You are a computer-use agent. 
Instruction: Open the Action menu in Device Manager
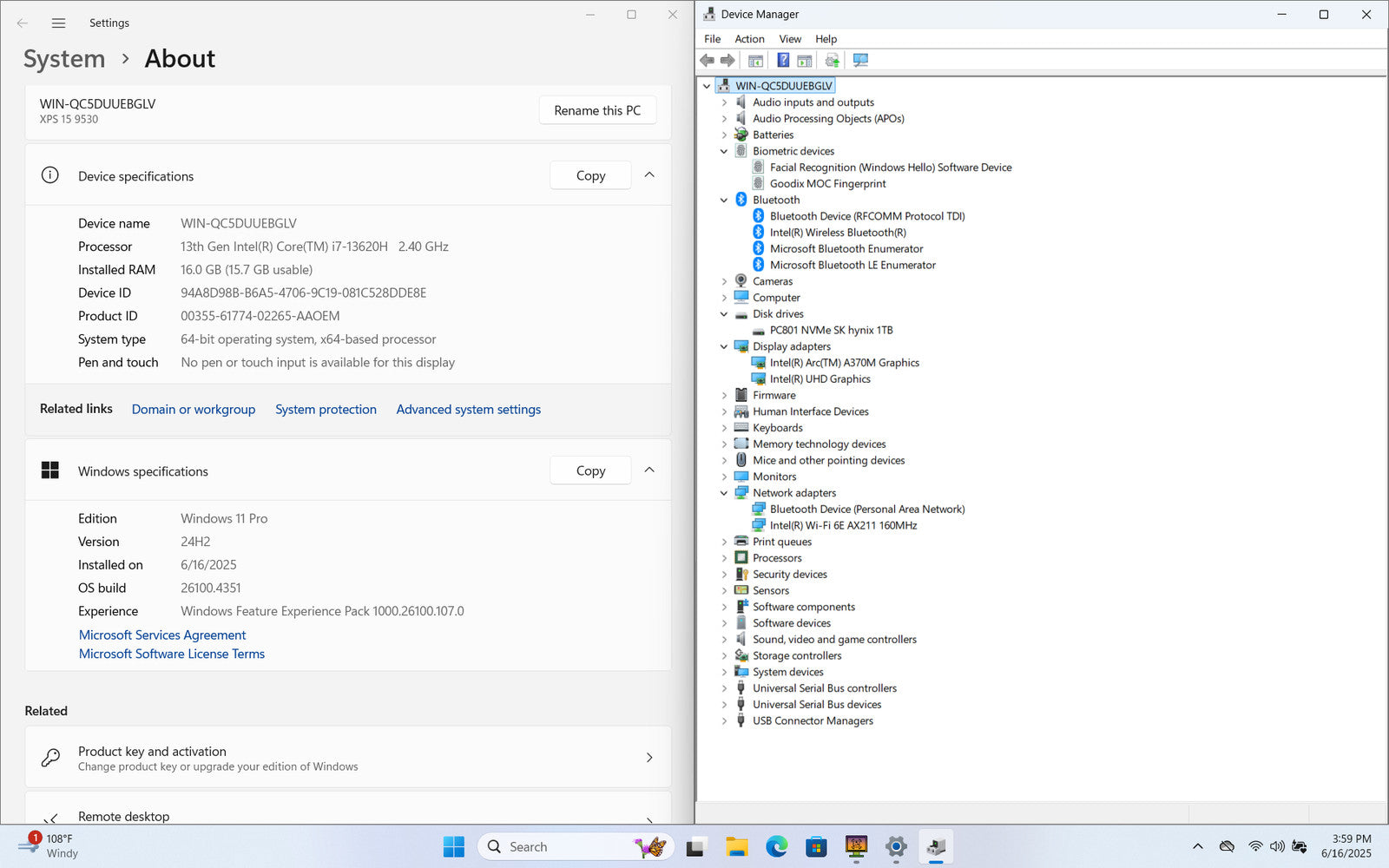[749, 39]
